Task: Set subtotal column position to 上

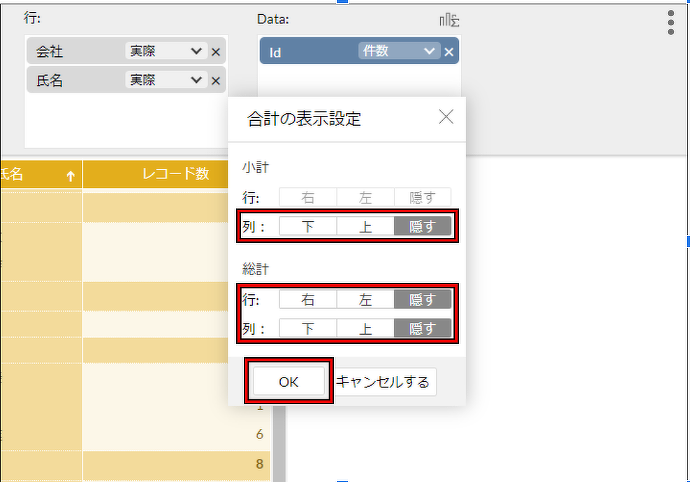Action: click(x=365, y=227)
